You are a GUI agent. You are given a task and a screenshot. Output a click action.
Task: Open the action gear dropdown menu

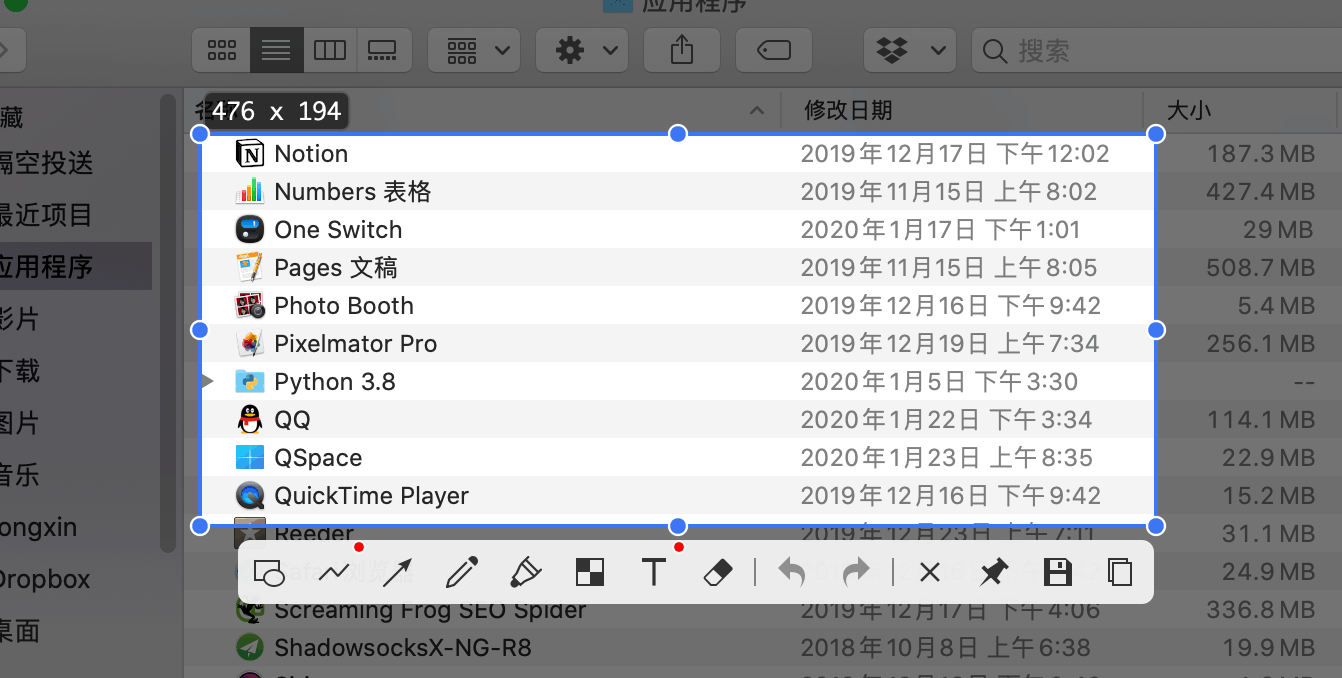pyautogui.click(x=582, y=50)
